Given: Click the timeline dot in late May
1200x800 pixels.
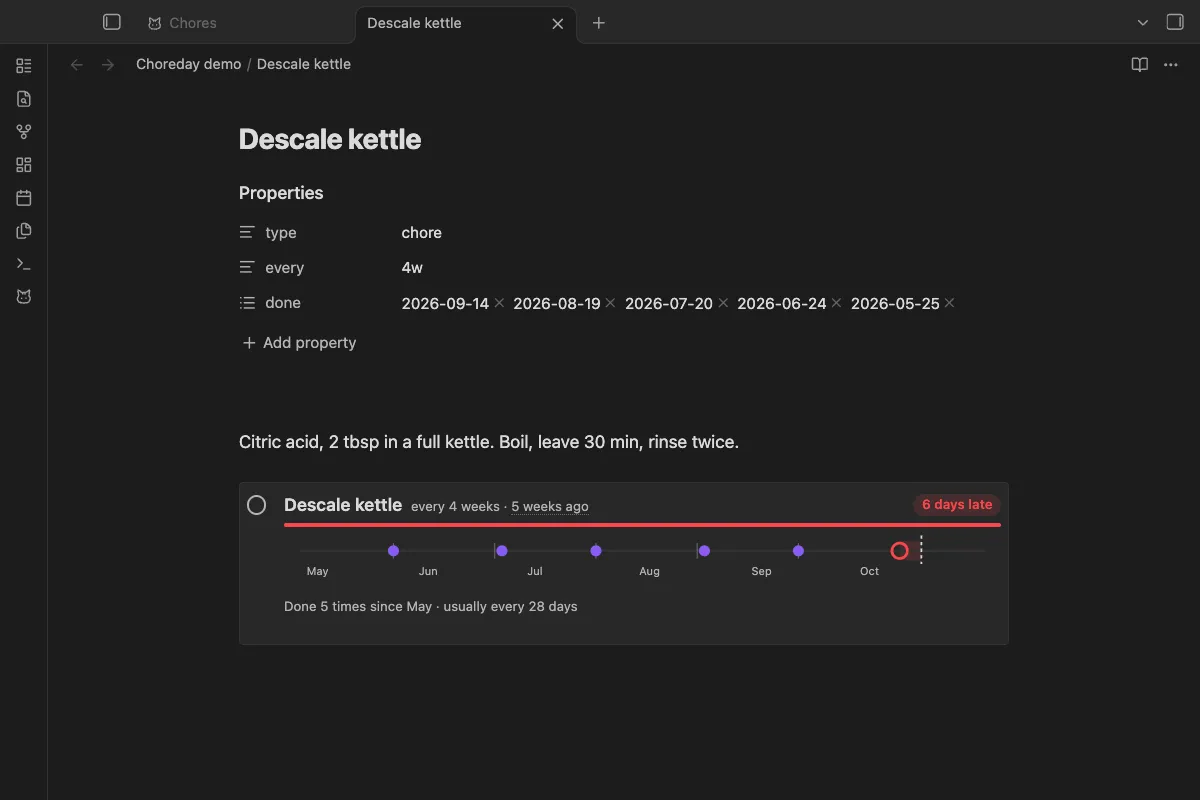Looking at the screenshot, I should (393, 551).
